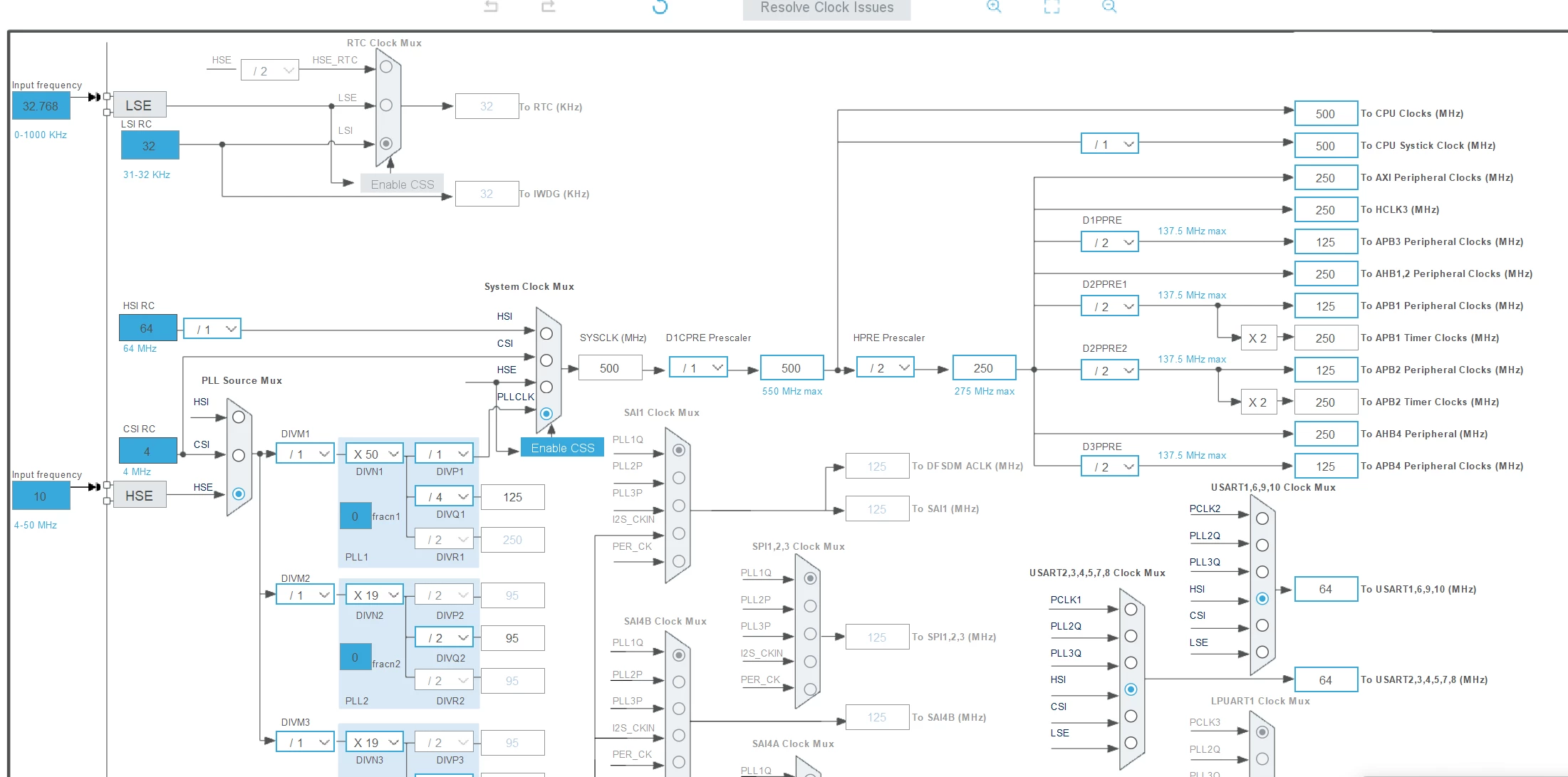
Task: Open the D2PPRE1 prescaler dropdown
Action: pos(1110,306)
